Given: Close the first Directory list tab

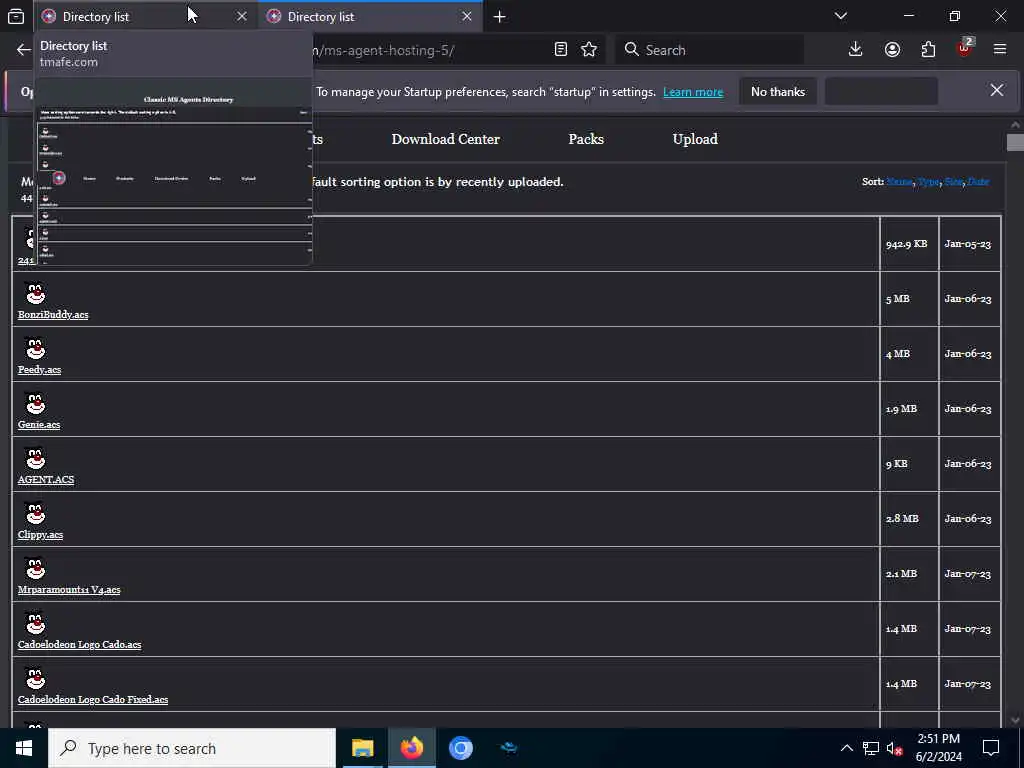Looking at the screenshot, I should click(x=242, y=16).
